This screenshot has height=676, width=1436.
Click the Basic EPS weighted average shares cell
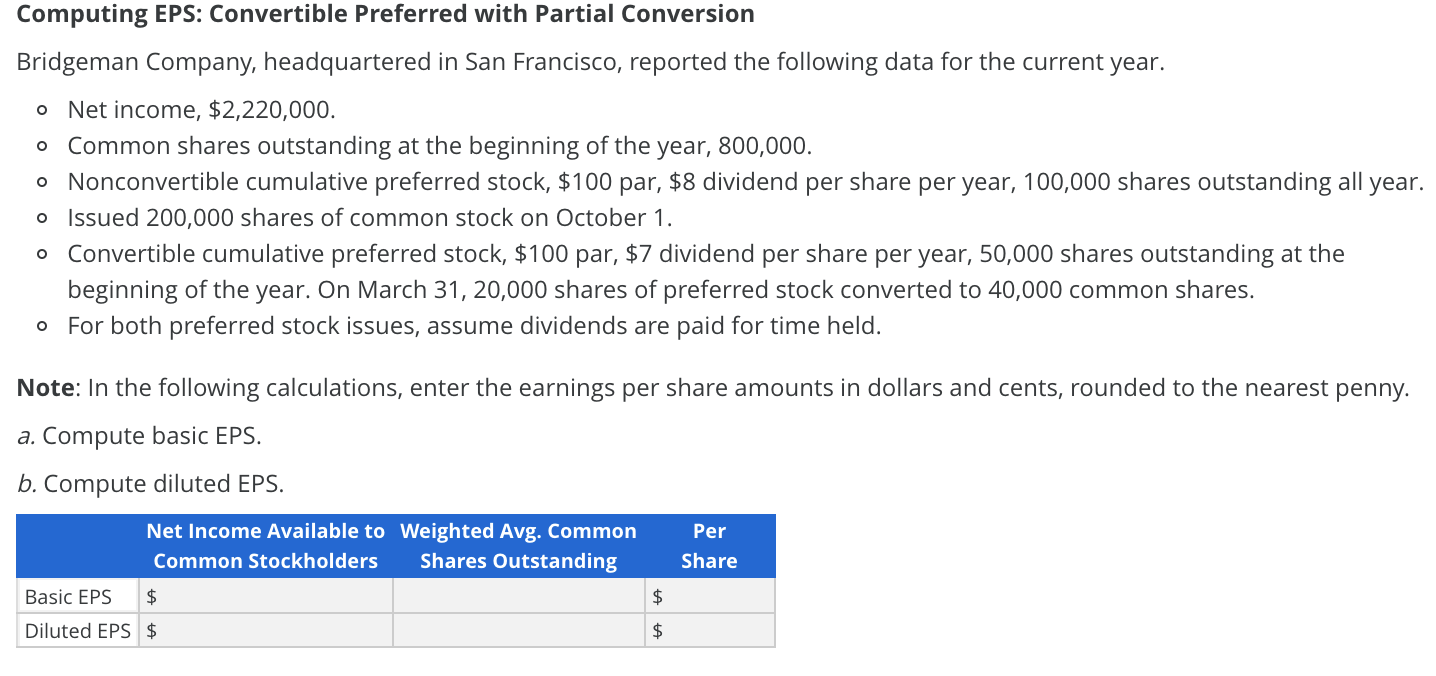(517, 596)
